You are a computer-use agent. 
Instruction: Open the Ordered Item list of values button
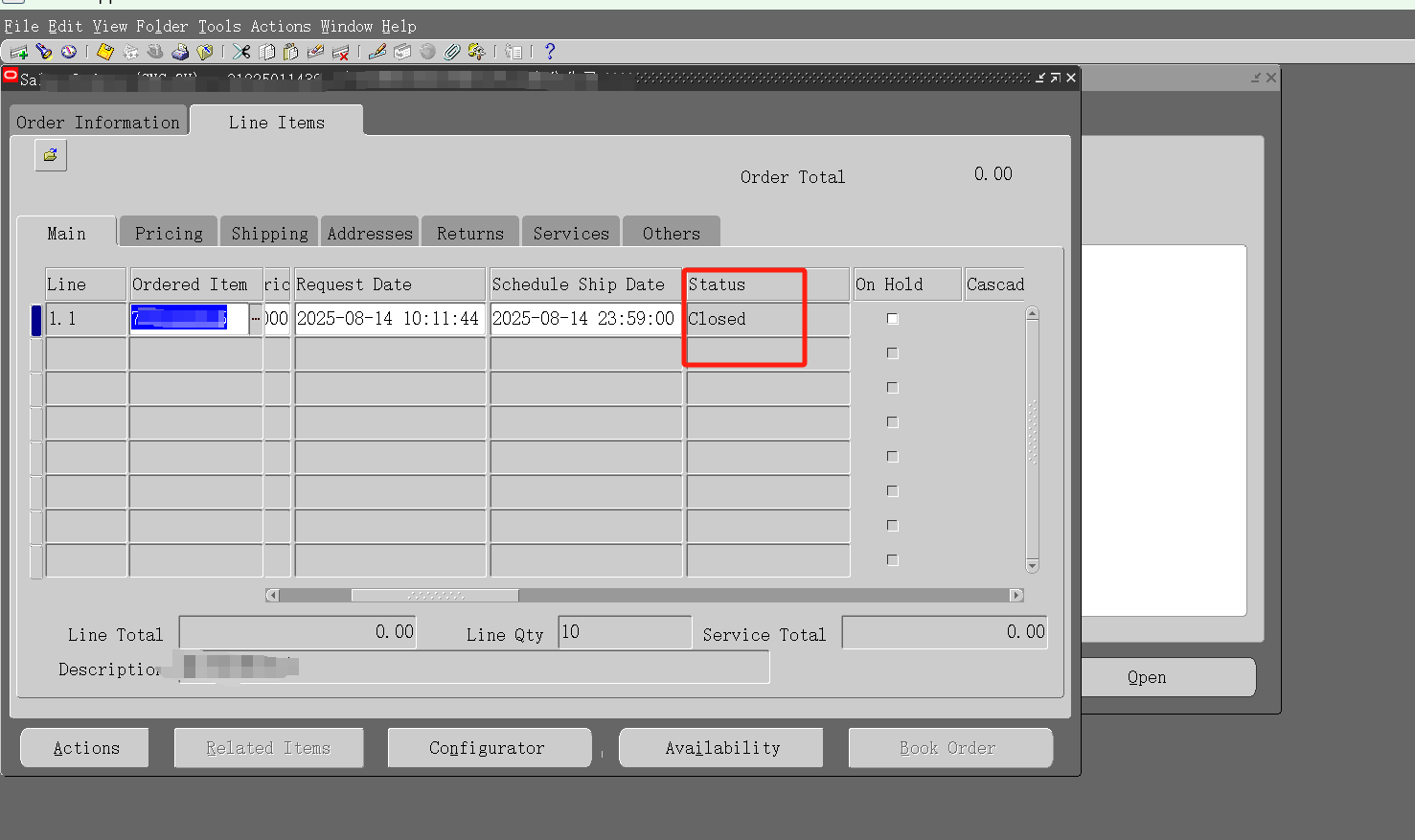click(256, 319)
